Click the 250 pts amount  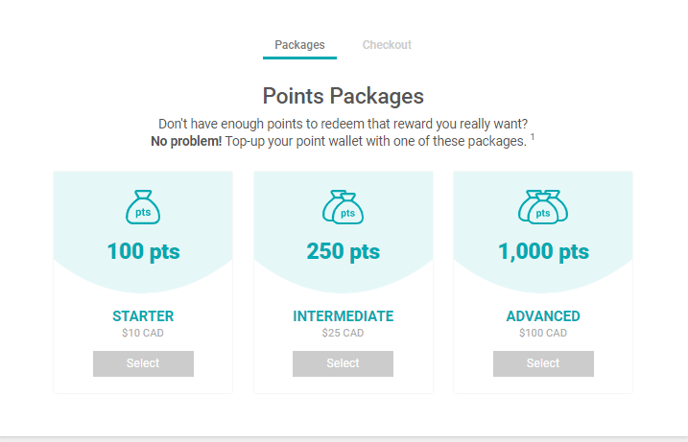tap(343, 251)
